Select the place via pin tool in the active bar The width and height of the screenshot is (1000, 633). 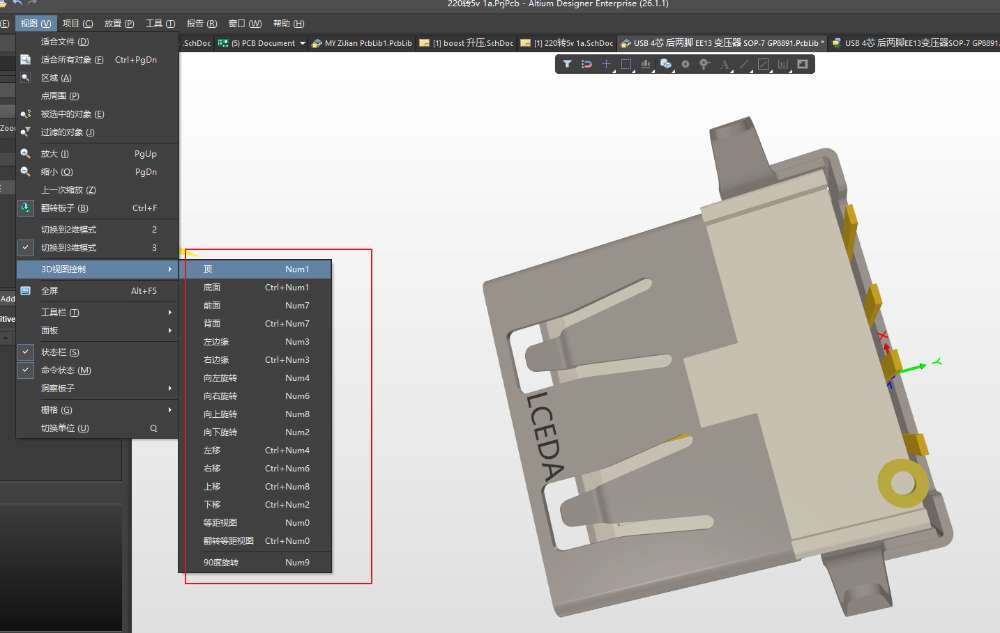pos(705,64)
